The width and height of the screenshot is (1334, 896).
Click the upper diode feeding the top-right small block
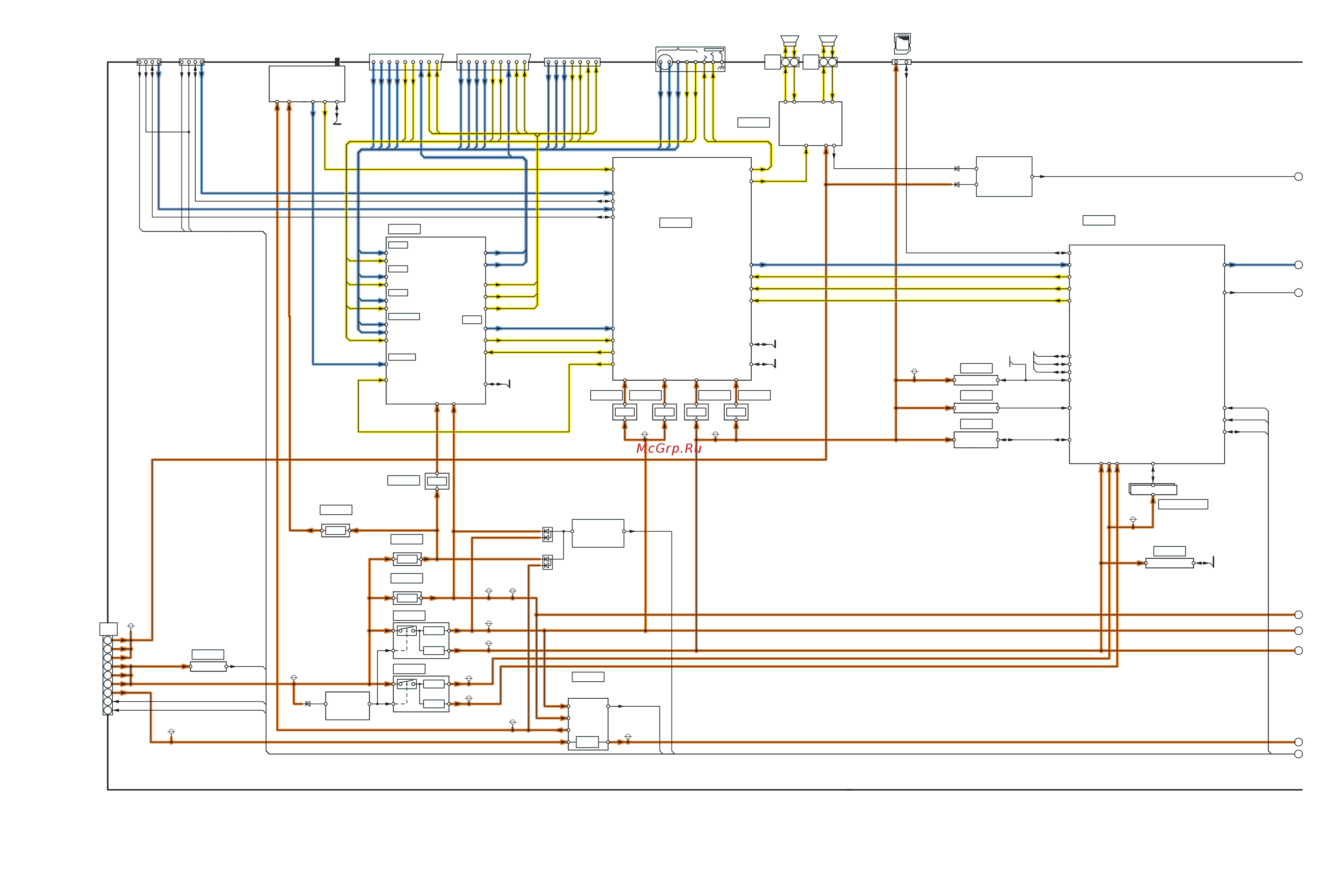(957, 169)
